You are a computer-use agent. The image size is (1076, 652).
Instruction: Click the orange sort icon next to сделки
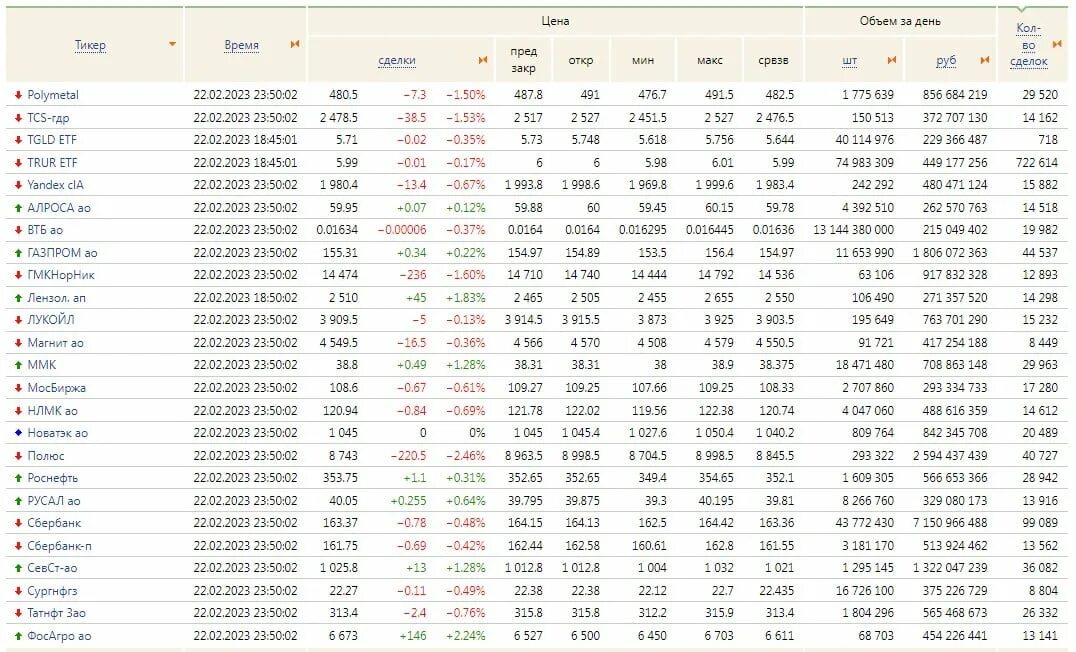(482, 60)
